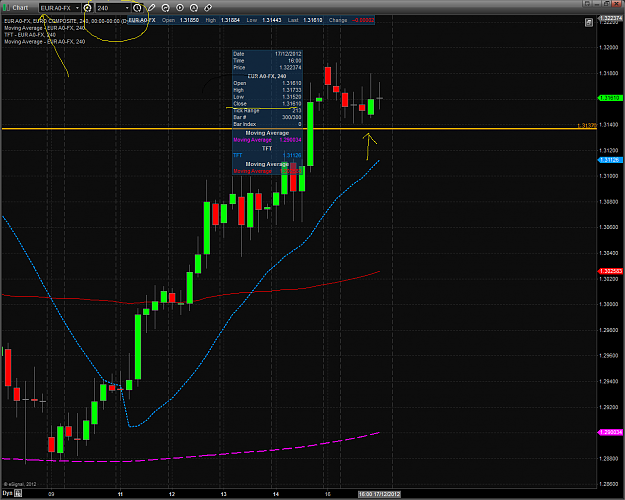Click the grid icon next to Dyn
The width and height of the screenshot is (625, 500).
point(18,494)
